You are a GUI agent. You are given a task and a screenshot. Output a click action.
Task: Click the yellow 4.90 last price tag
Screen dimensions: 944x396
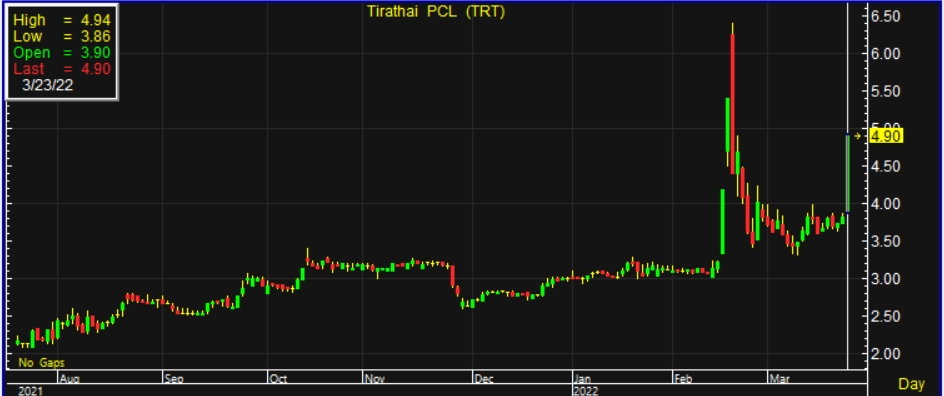click(x=886, y=137)
